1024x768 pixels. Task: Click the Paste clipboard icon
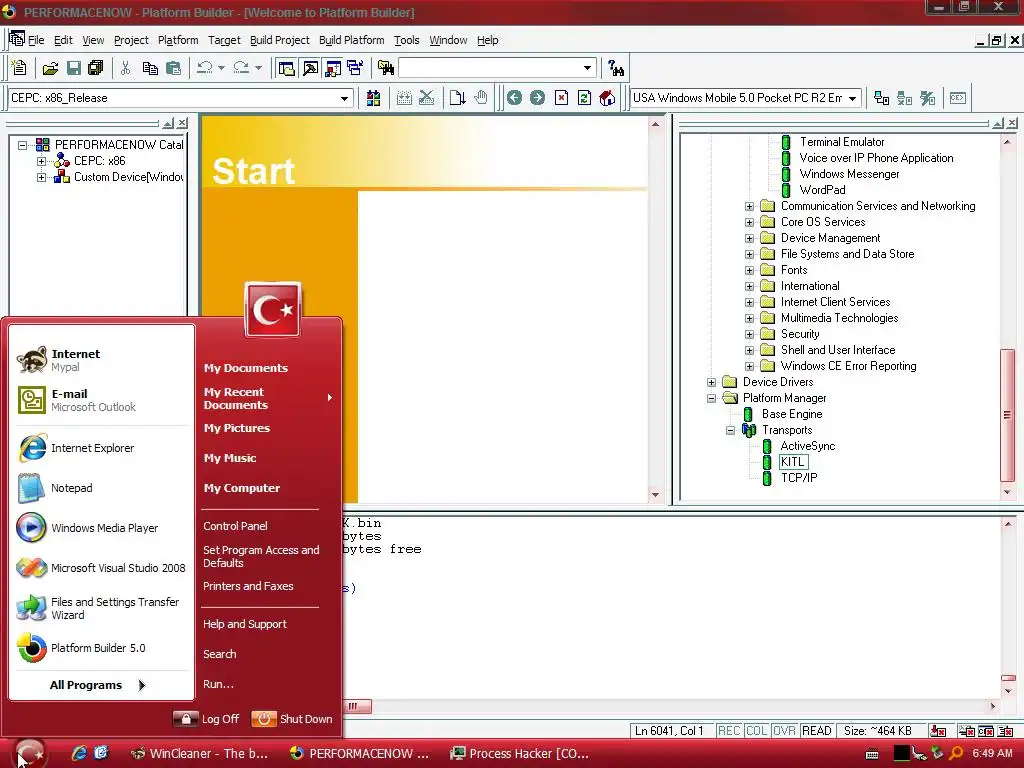[173, 67]
